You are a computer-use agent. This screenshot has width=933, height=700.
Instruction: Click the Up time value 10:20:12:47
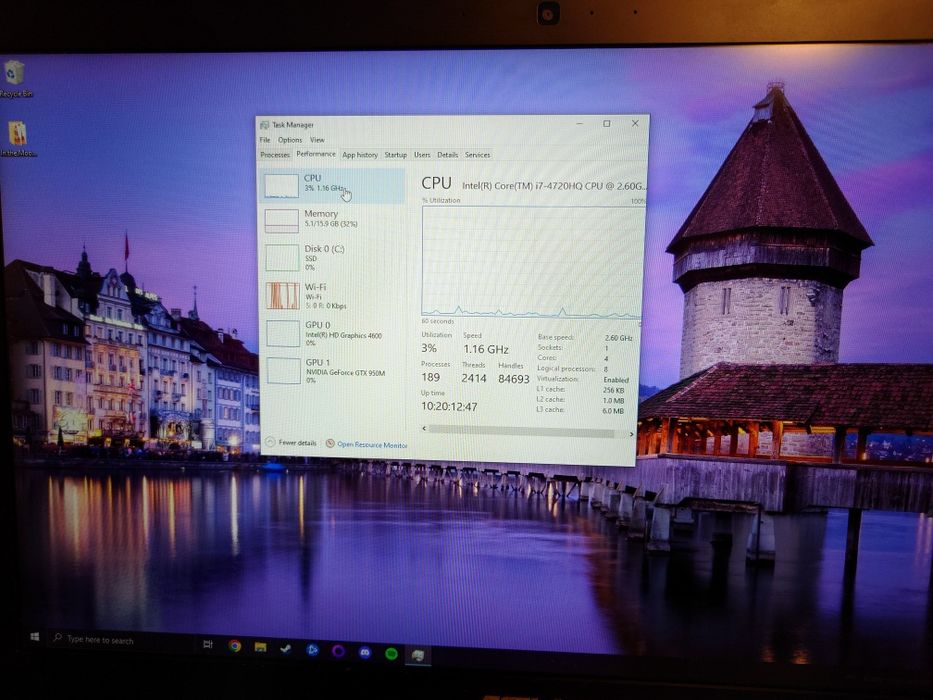tap(449, 407)
